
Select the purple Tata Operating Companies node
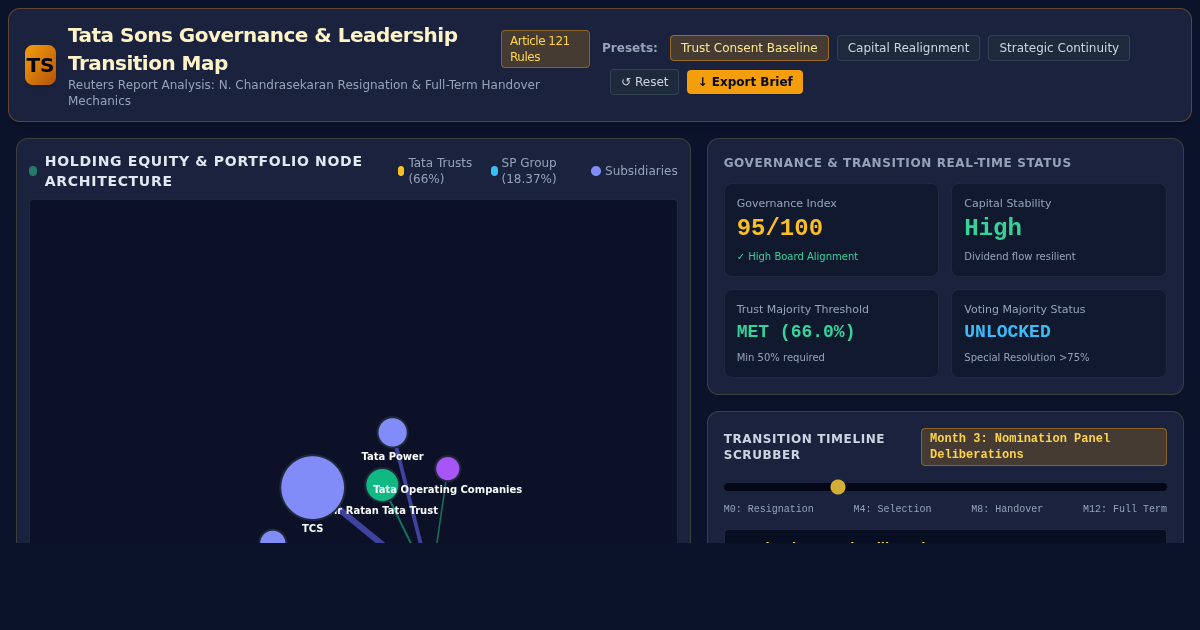pyautogui.click(x=447, y=468)
